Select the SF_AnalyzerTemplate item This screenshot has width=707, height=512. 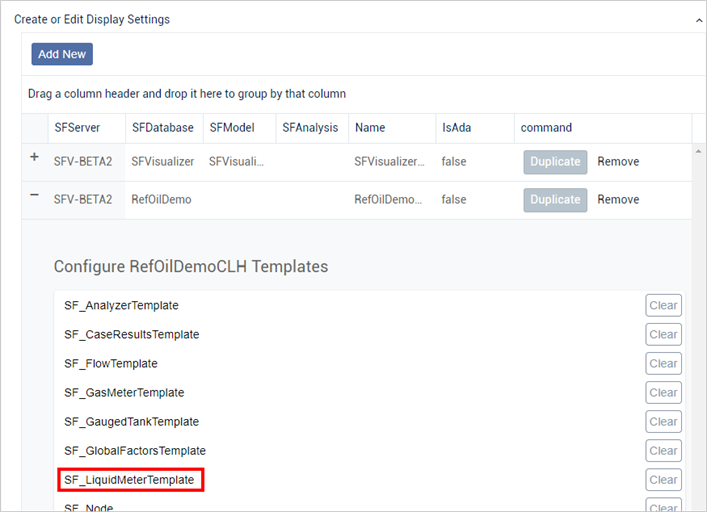[x=121, y=306]
